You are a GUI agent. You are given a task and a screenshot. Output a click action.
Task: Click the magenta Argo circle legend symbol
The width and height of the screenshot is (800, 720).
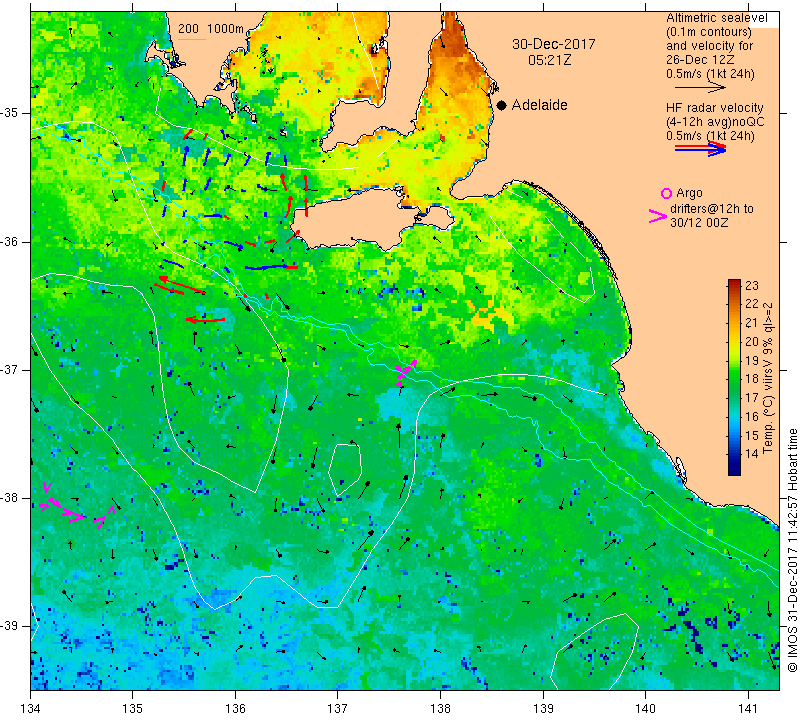(666, 193)
